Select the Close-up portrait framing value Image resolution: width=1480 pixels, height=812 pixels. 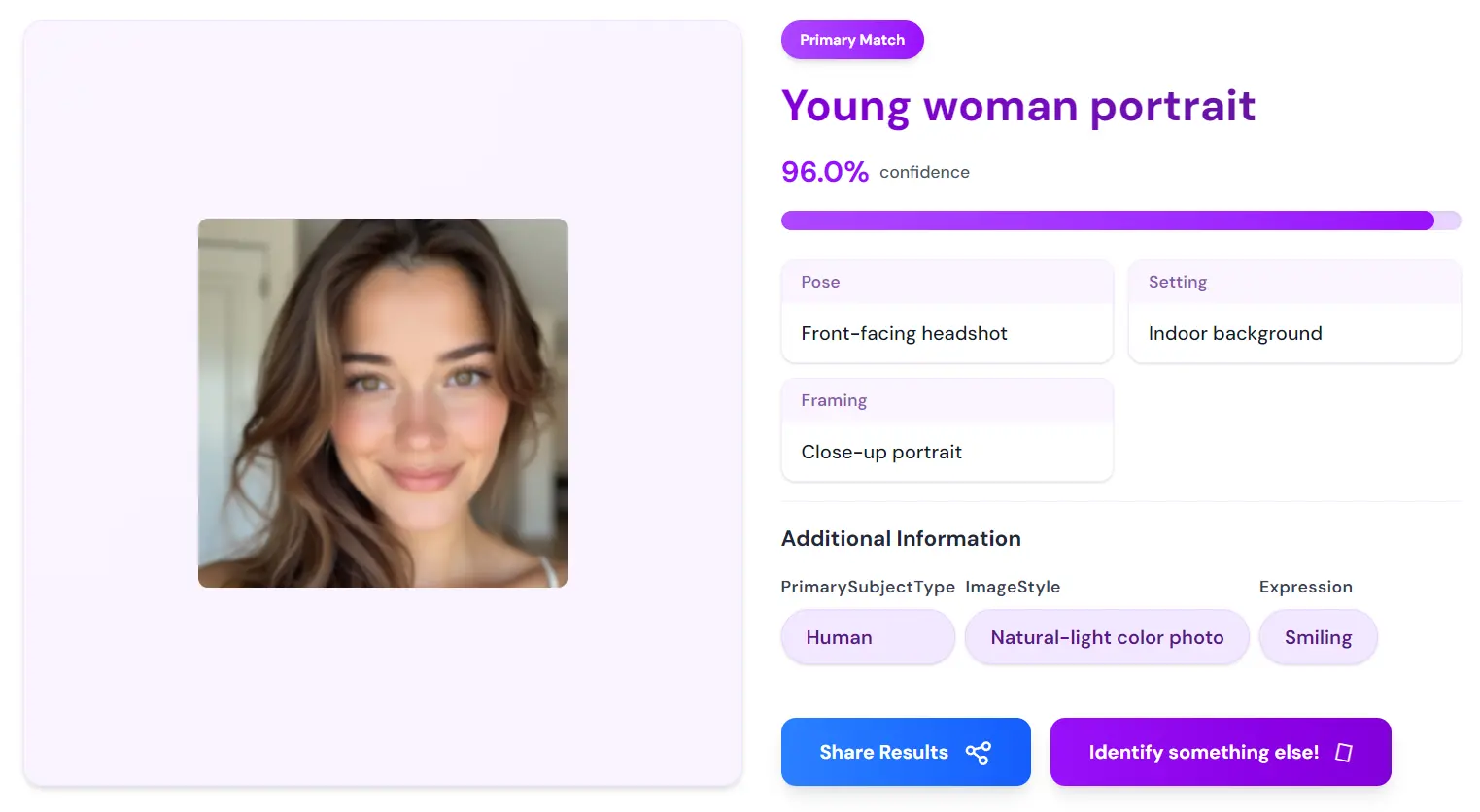(881, 453)
